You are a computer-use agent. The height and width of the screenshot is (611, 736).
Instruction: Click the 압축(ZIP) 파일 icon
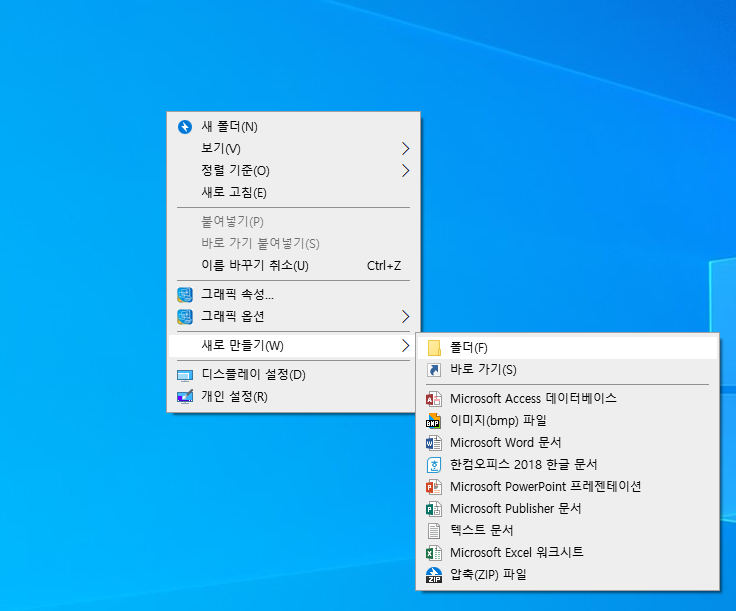click(x=433, y=575)
